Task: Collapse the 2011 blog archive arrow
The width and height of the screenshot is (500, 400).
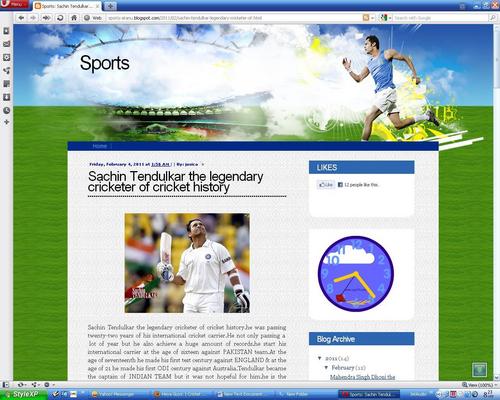Action: click(320, 358)
